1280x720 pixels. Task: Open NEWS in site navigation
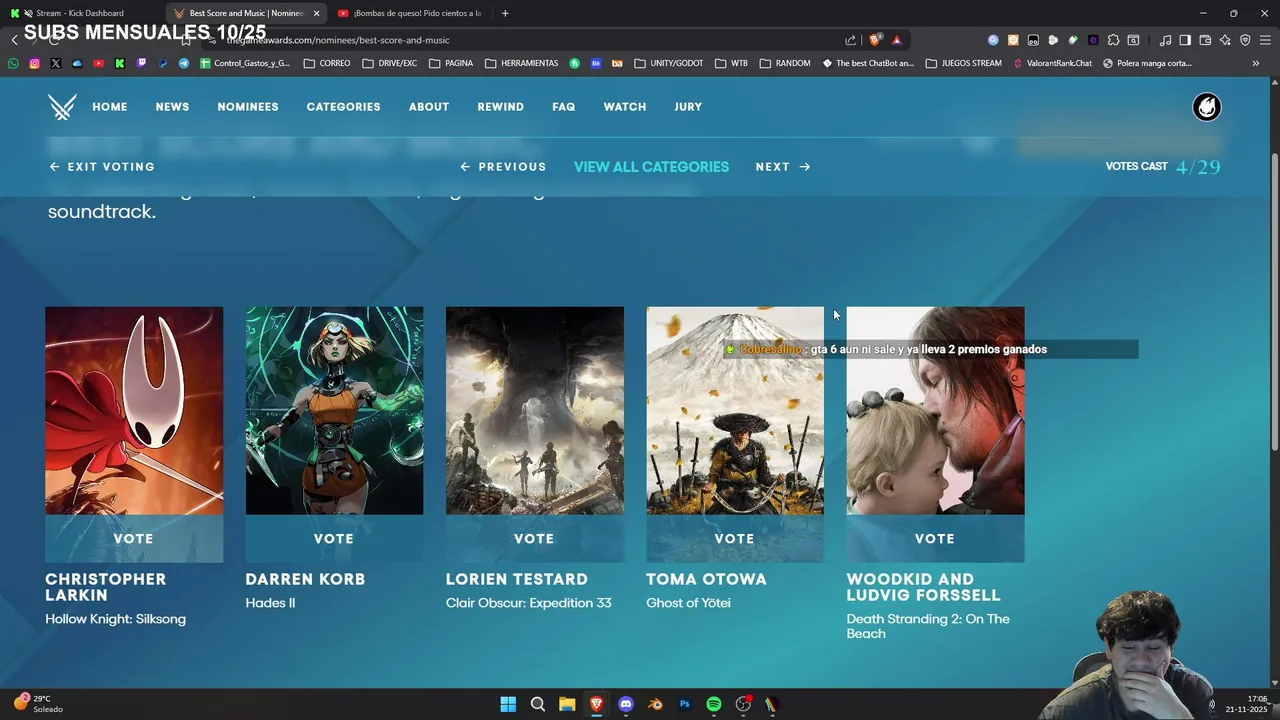172,107
